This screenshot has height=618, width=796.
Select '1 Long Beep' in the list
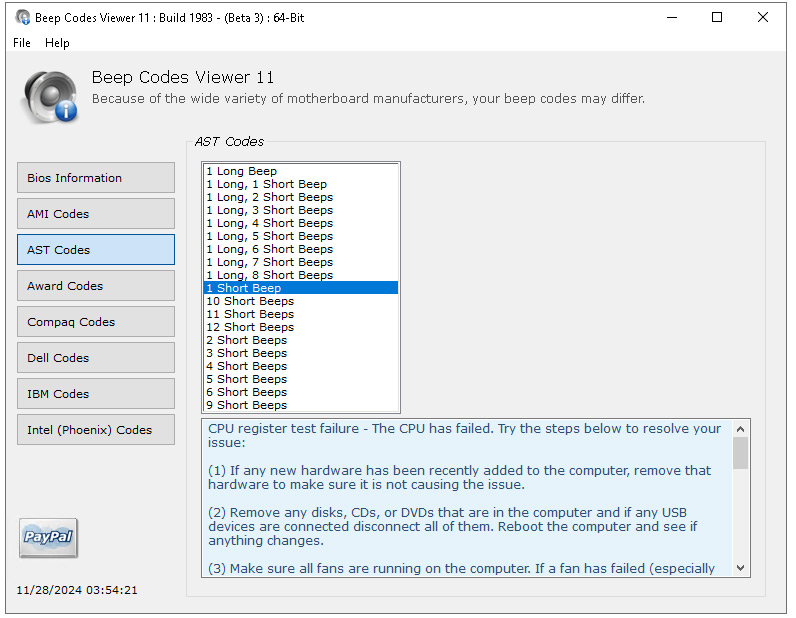coord(301,171)
